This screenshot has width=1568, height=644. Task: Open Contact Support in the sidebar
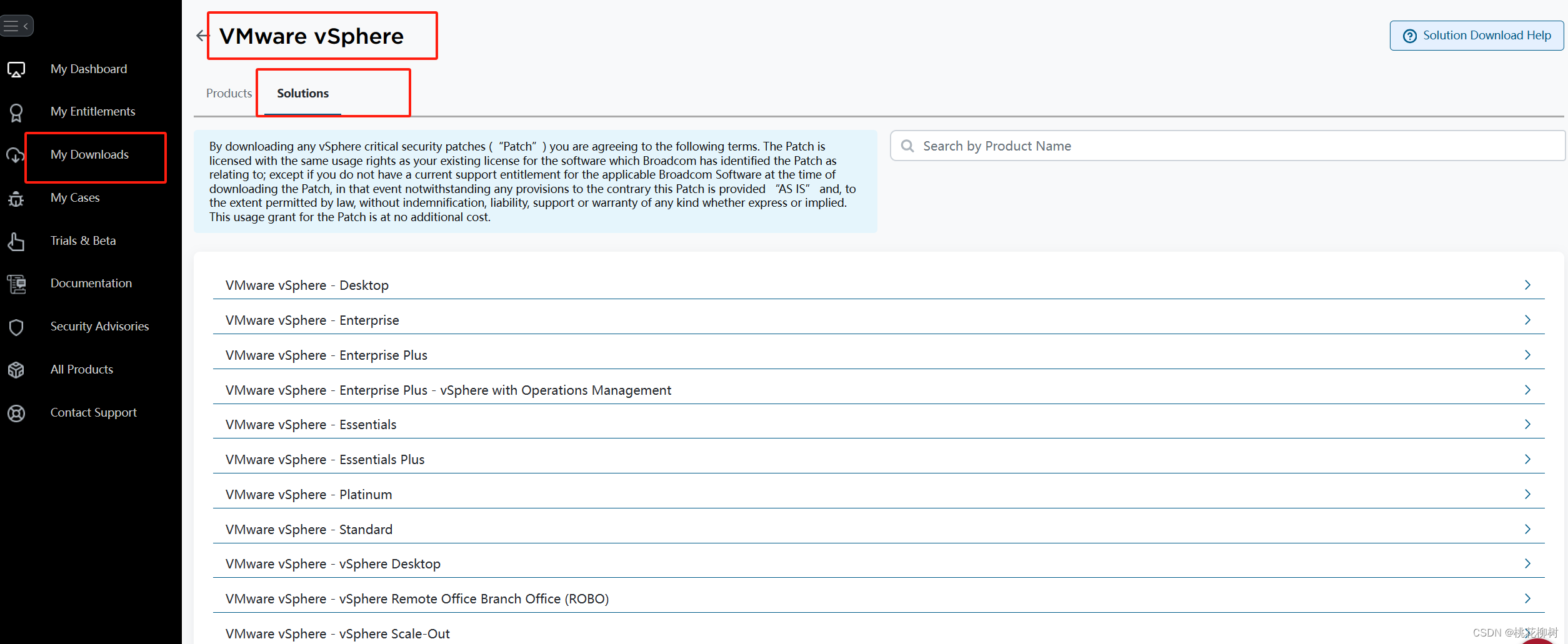point(94,412)
